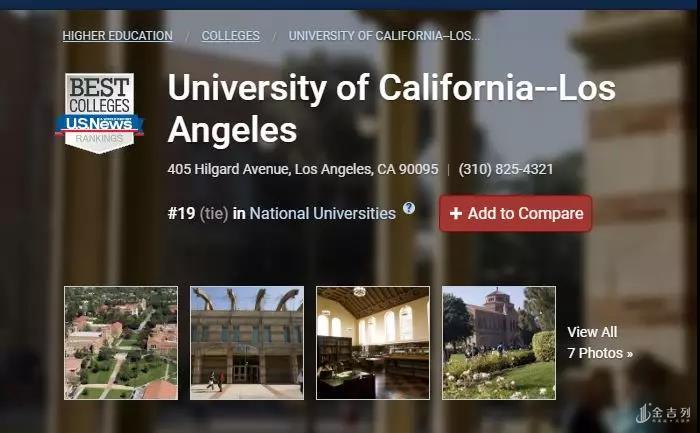This screenshot has height=433, width=700.
Task: Click the Best Colleges rankings badge
Action: 99,113
